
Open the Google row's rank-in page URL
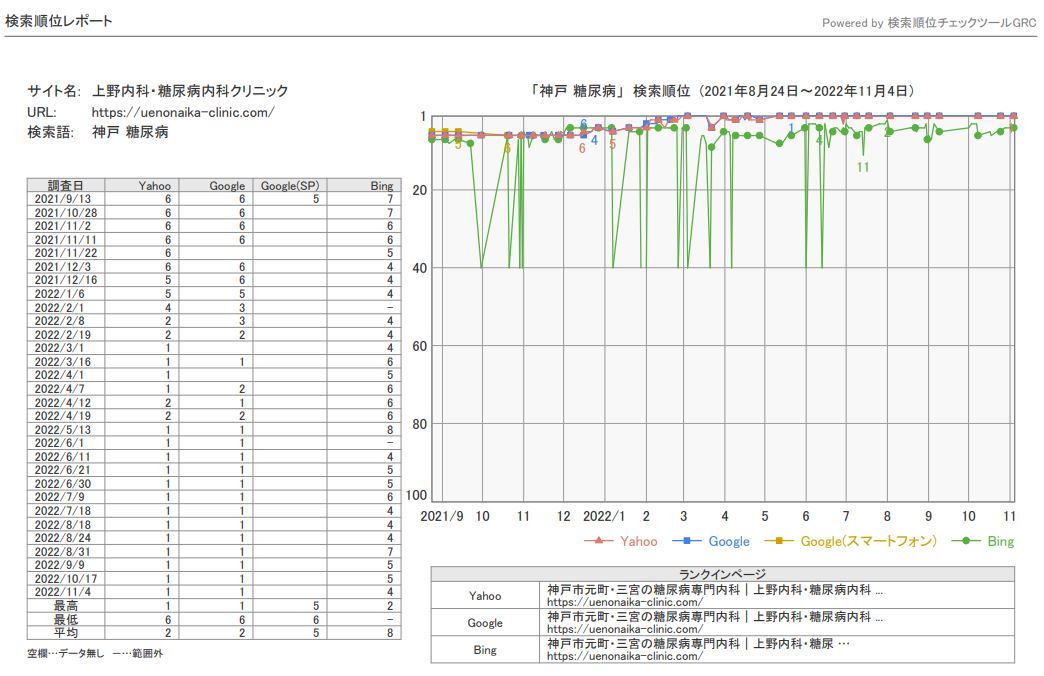pos(625,629)
